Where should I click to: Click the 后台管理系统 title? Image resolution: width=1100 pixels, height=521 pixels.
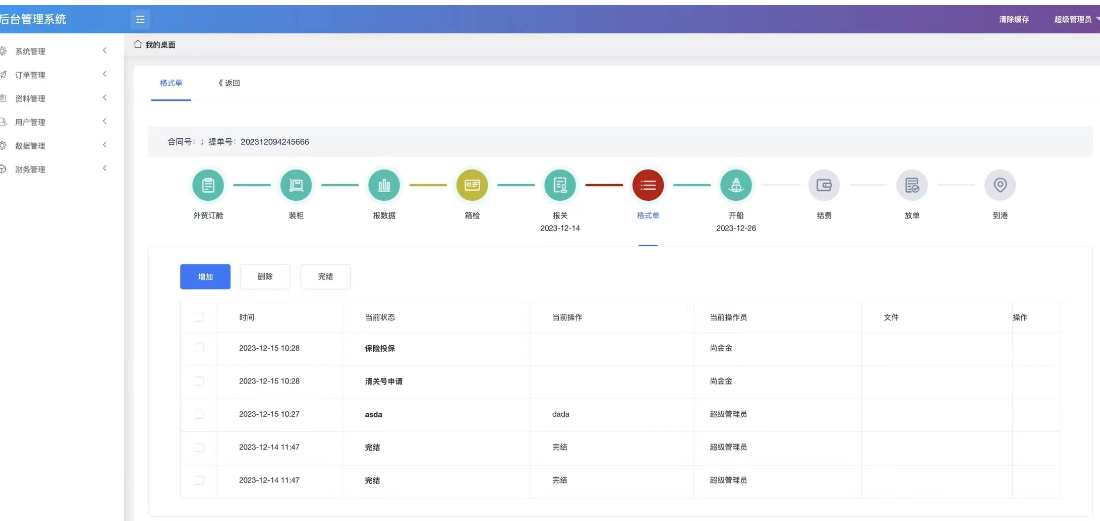(x=34, y=20)
